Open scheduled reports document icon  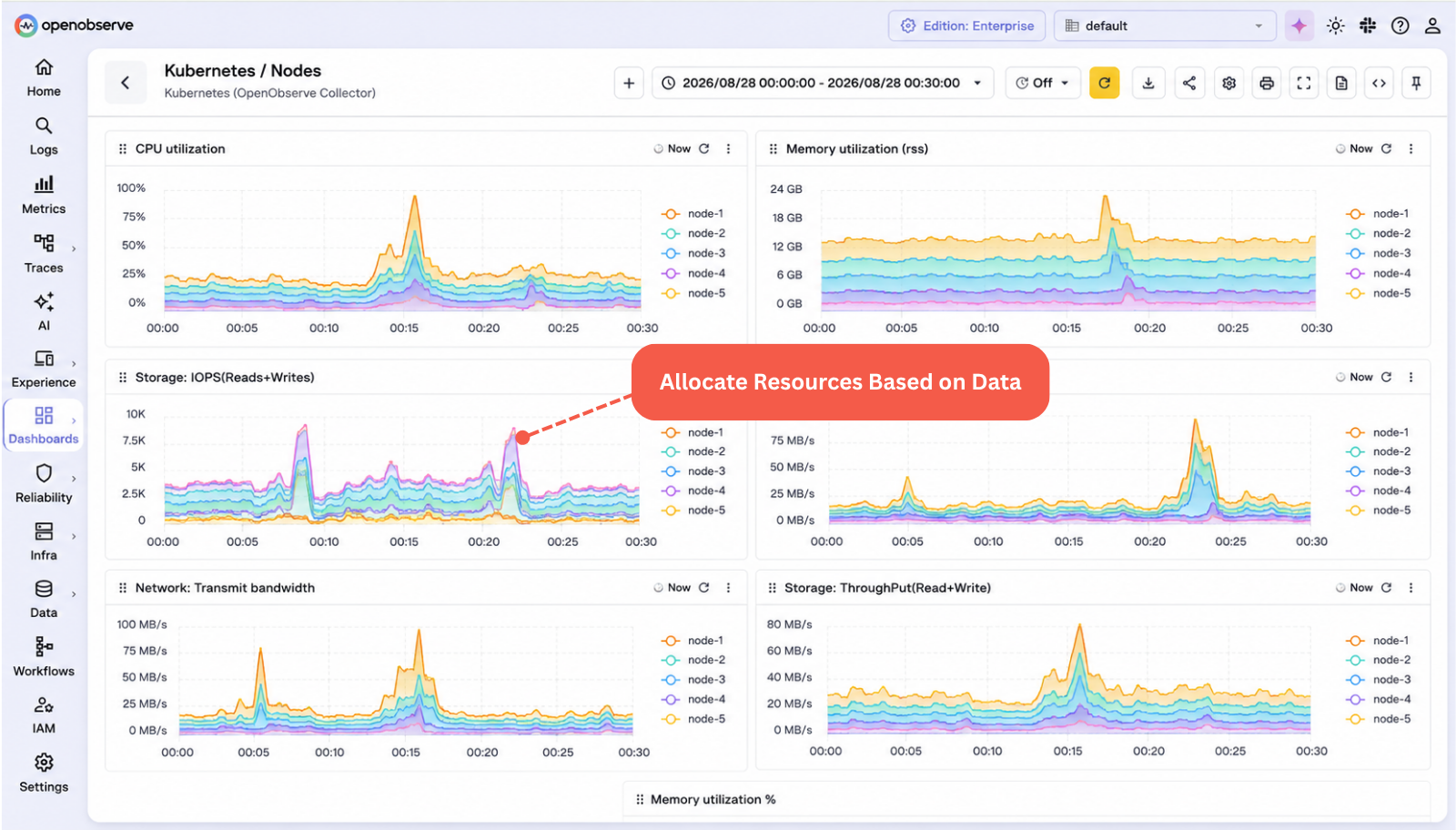[1341, 83]
